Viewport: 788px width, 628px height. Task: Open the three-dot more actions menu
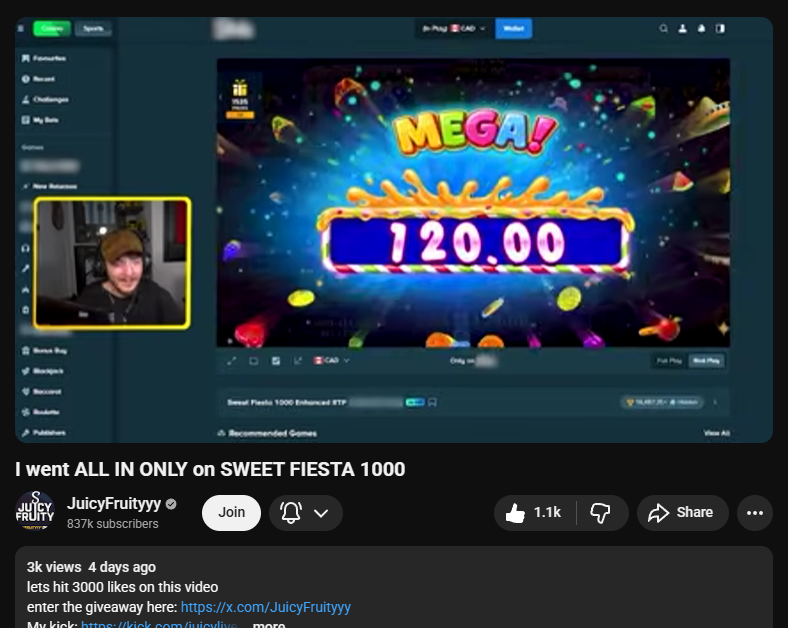755,512
